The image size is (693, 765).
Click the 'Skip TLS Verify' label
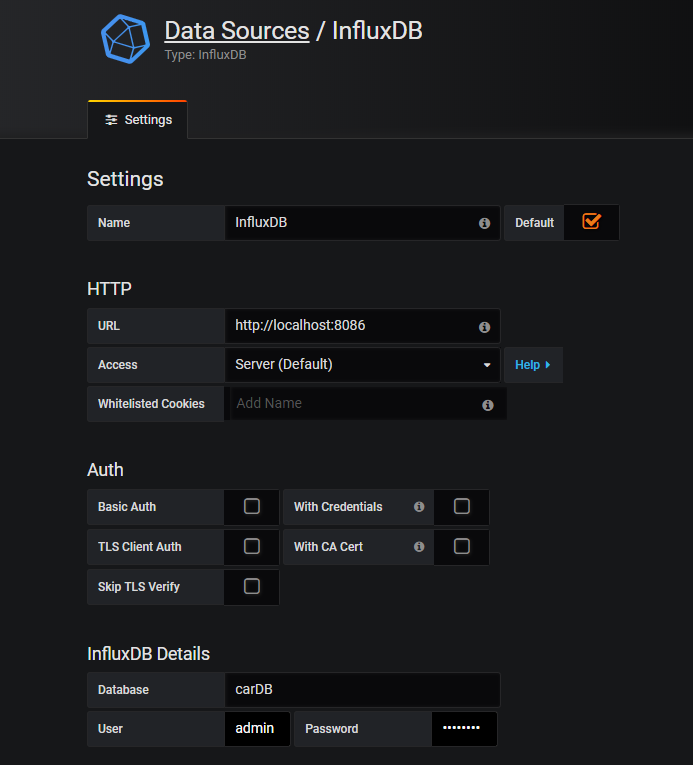[139, 587]
